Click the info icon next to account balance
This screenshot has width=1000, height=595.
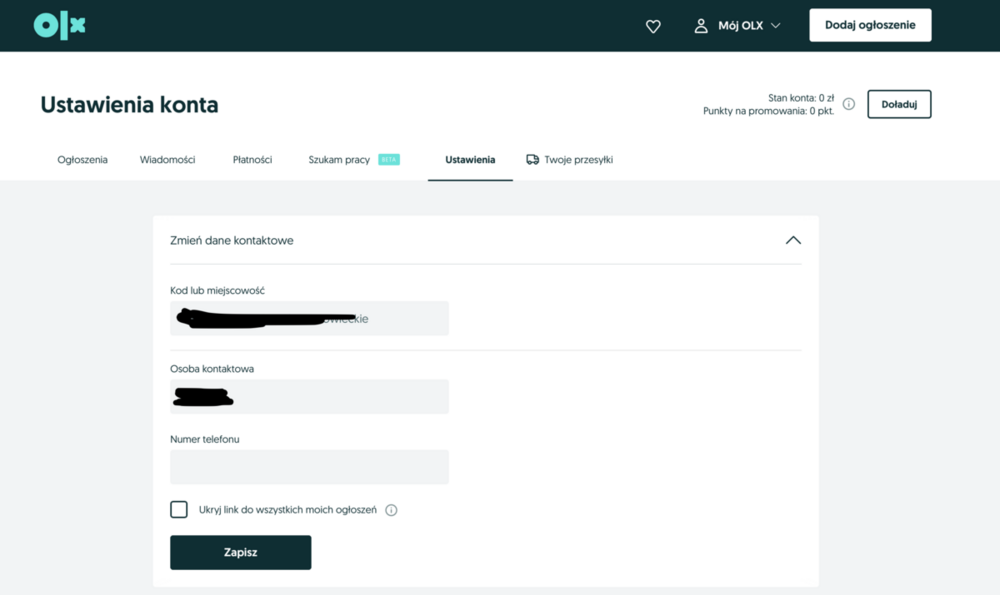click(x=848, y=103)
